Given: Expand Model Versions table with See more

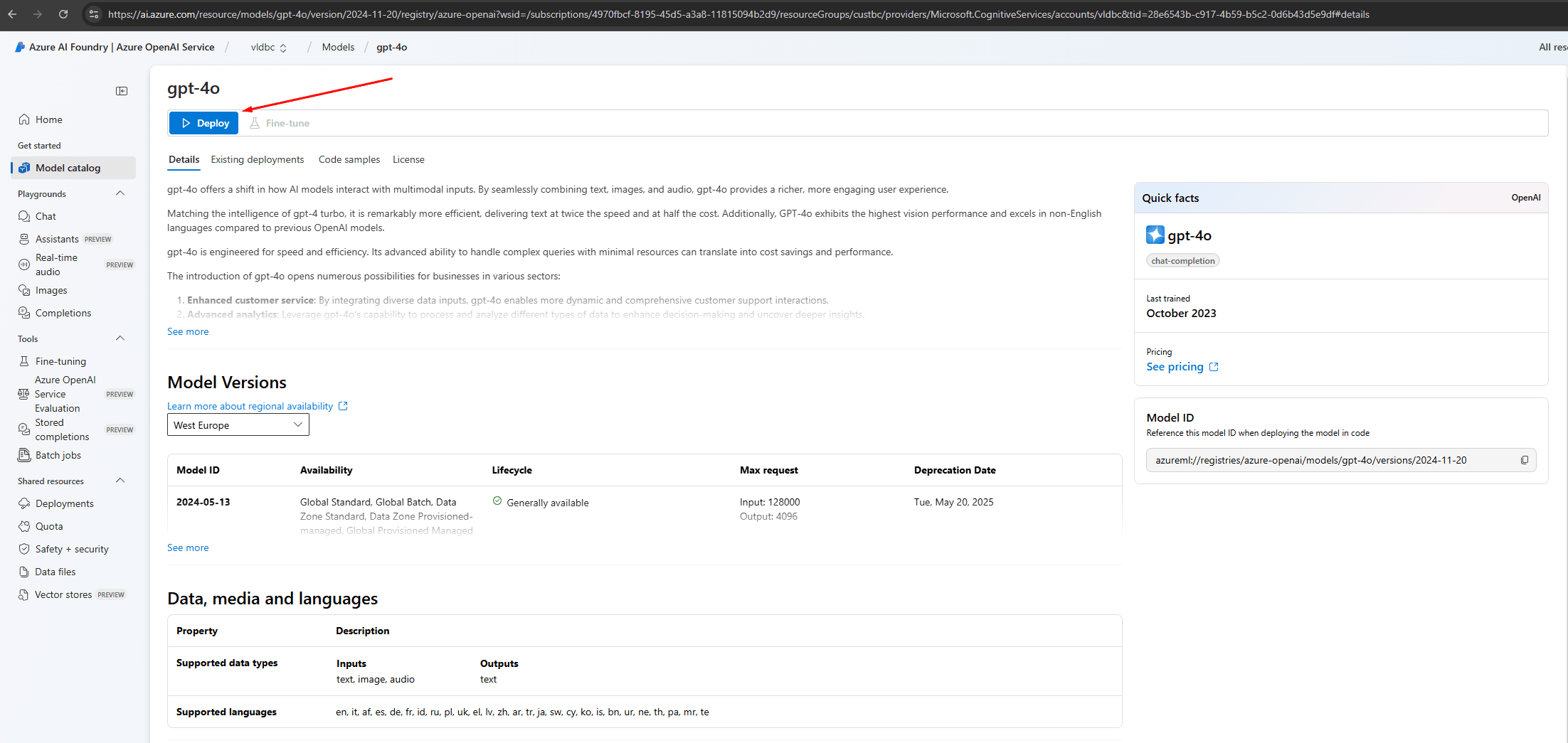Looking at the screenshot, I should pyautogui.click(x=188, y=547).
